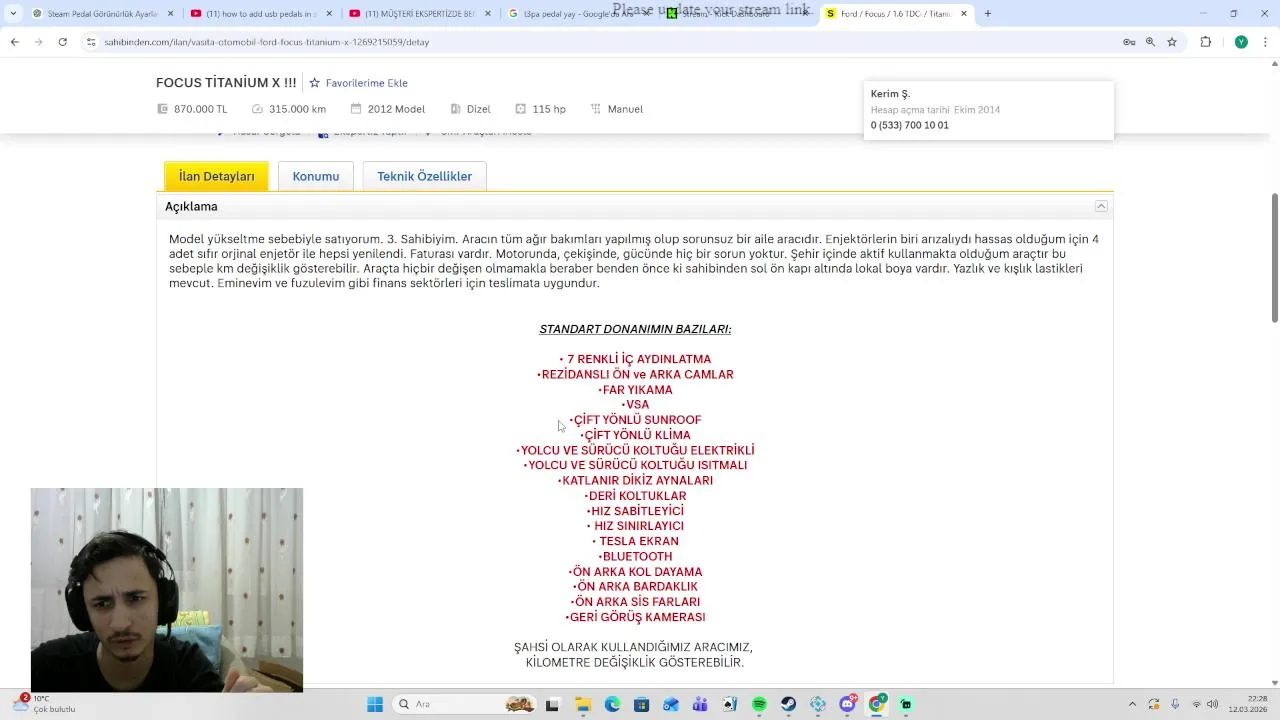1280x720 pixels.
Task: Open Spotify from taskbar
Action: pos(759,704)
